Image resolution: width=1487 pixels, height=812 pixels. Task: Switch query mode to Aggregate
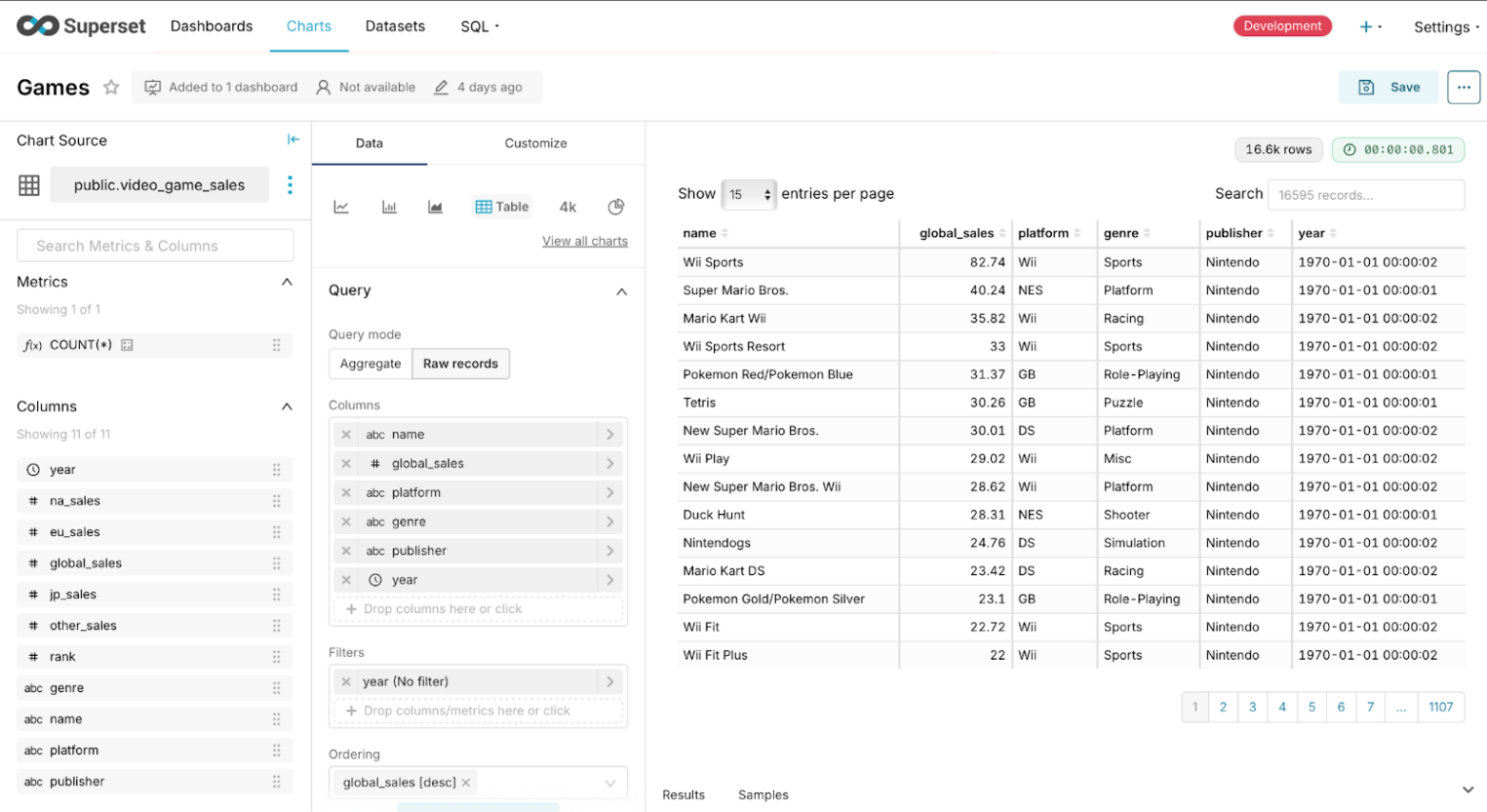[x=371, y=364]
